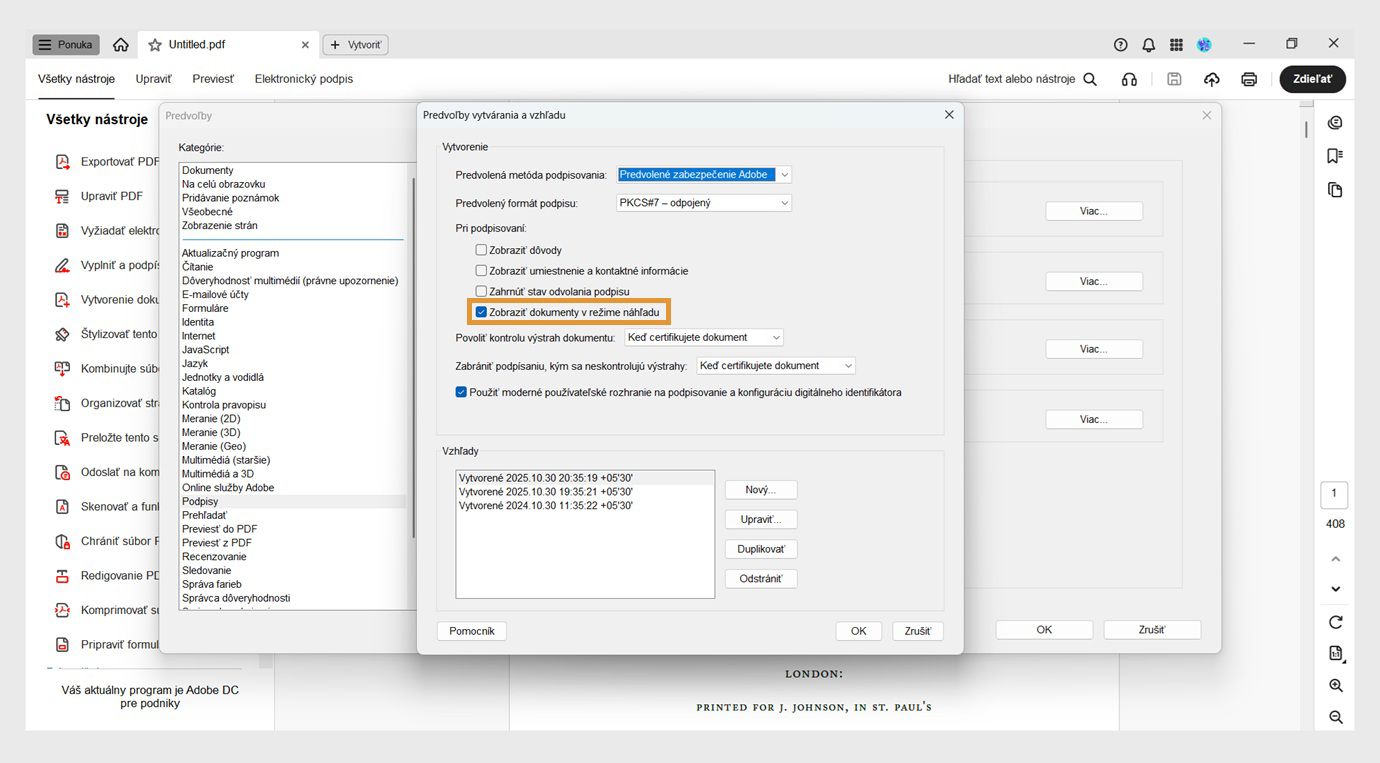
Task: Click Odstrániť appearance button
Action: tap(761, 579)
